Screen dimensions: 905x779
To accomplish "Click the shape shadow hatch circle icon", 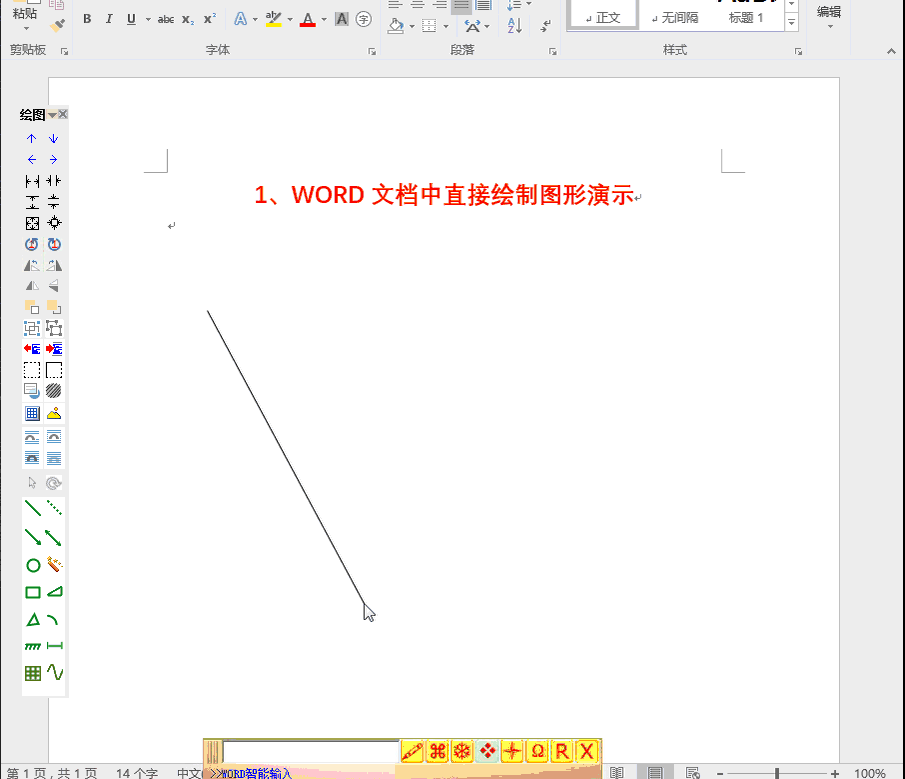I will pos(54,391).
